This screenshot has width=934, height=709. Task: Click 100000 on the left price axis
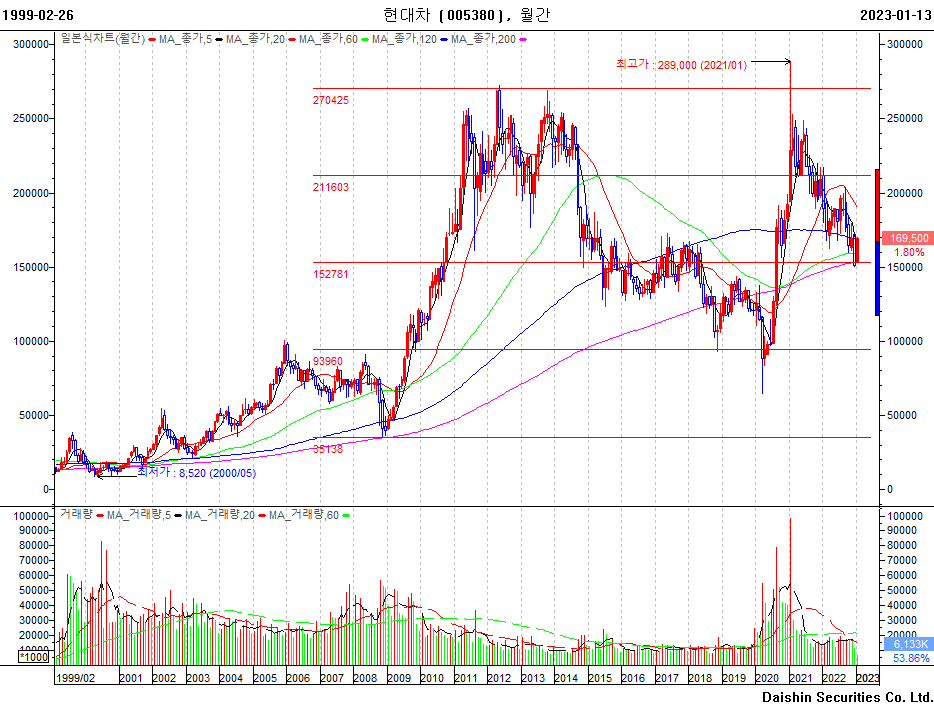[30, 341]
